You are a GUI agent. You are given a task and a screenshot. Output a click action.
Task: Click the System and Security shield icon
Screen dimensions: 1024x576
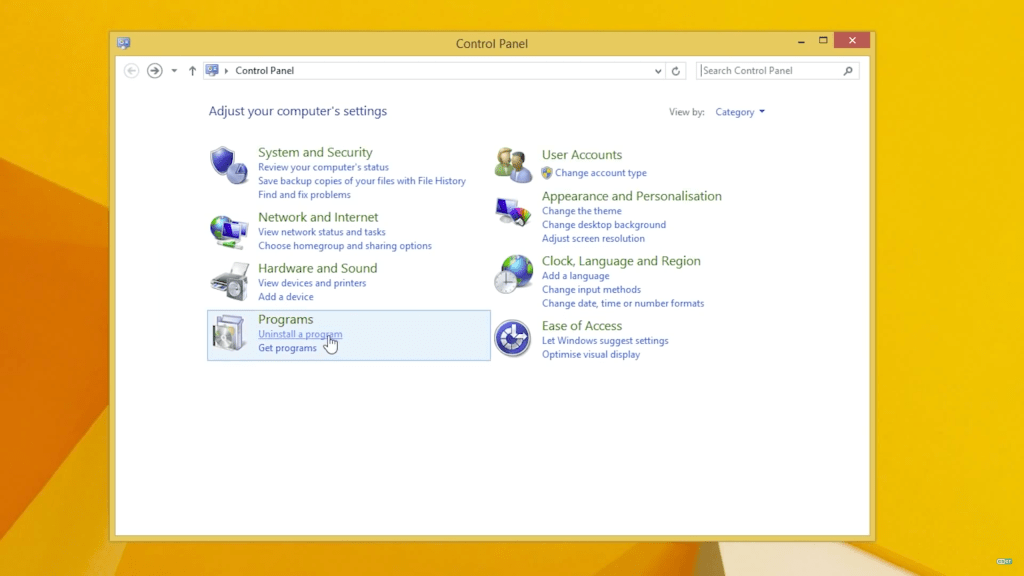(x=229, y=165)
